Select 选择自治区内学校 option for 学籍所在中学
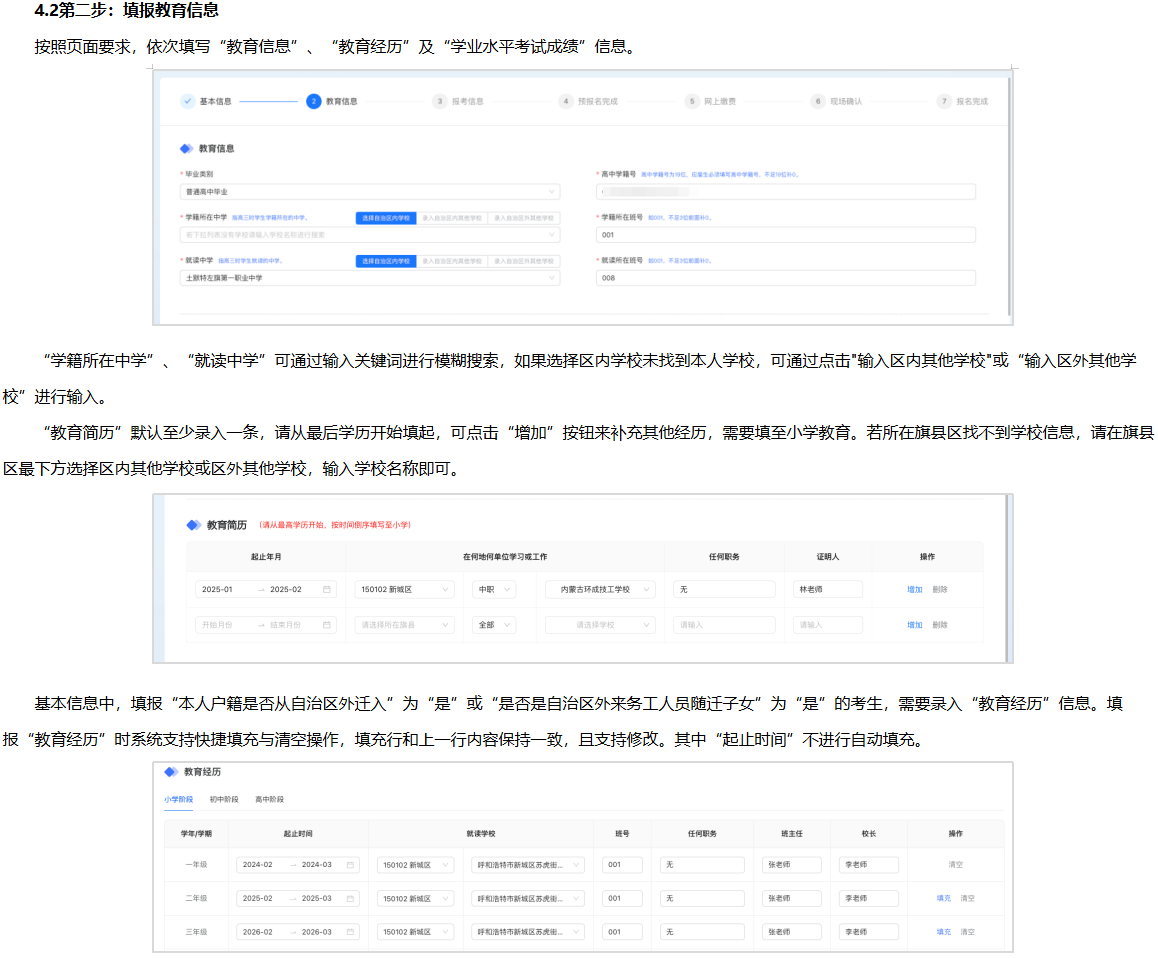1158x958 pixels. [385, 218]
